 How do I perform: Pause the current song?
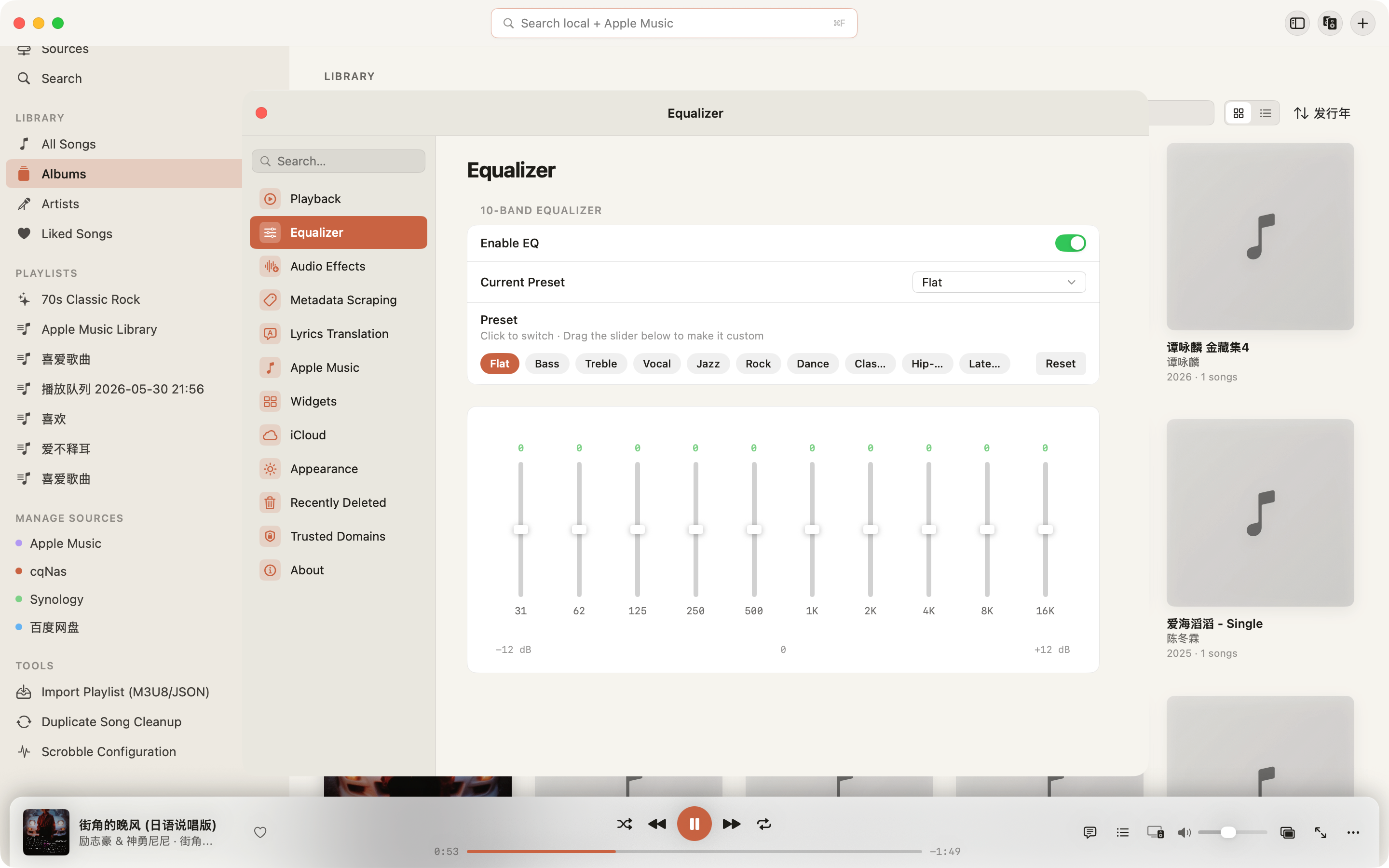click(x=694, y=824)
